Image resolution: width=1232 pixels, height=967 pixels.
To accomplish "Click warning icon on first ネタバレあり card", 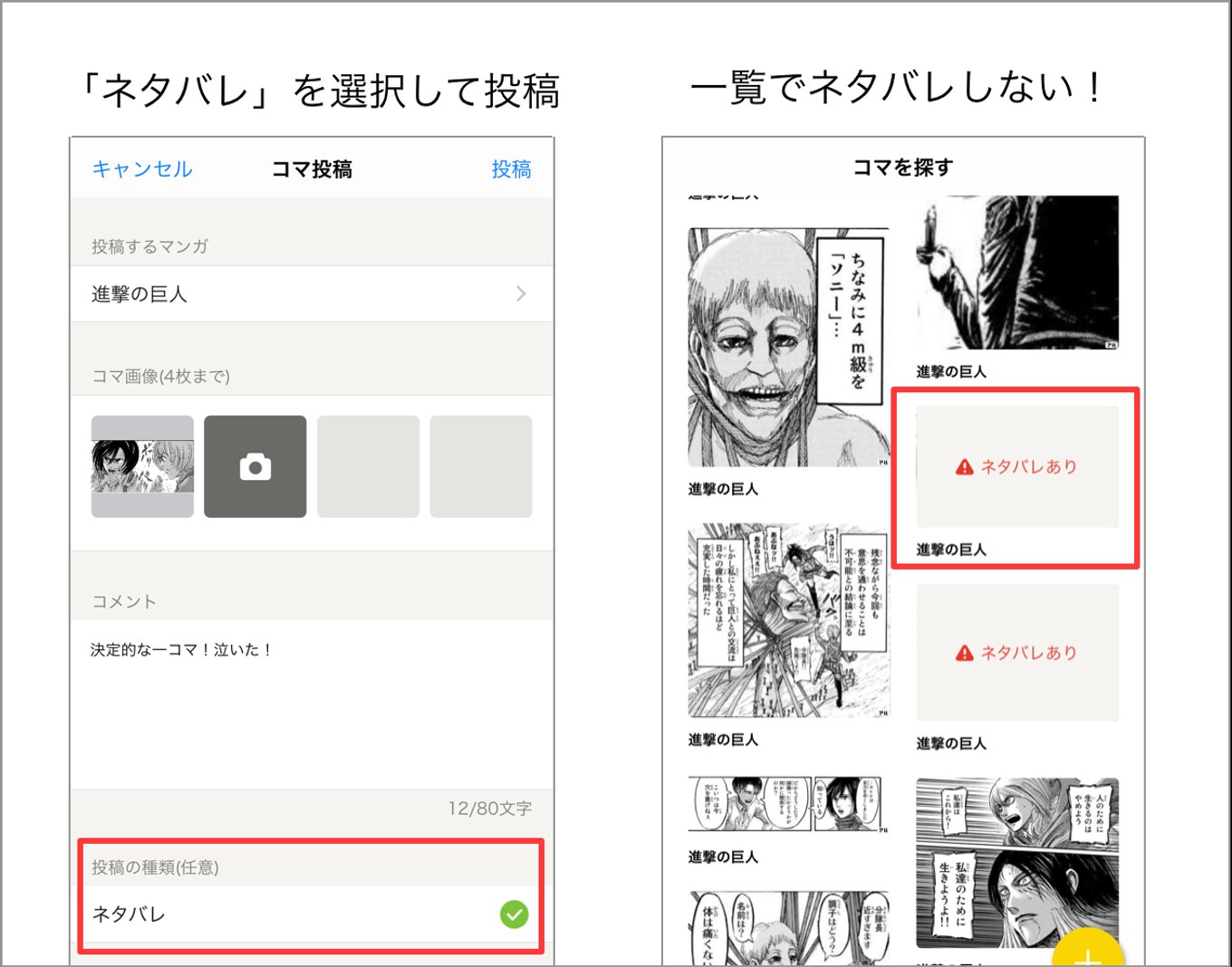I will pos(965,467).
